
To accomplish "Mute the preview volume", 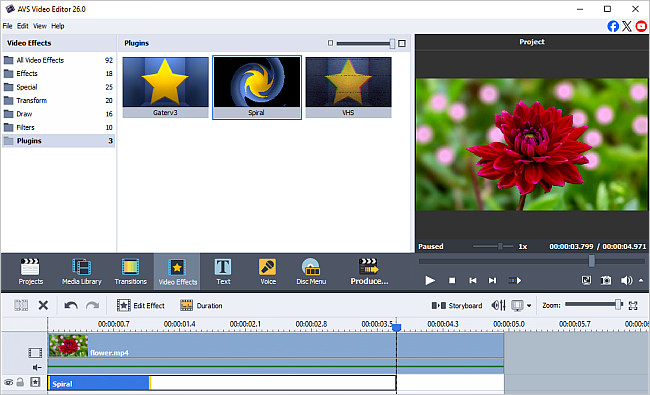I will tap(626, 281).
